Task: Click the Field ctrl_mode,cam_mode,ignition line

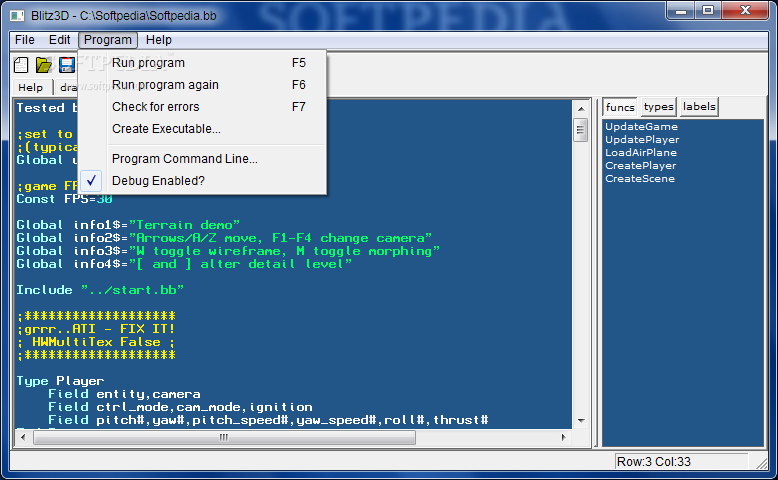Action: tap(180, 407)
